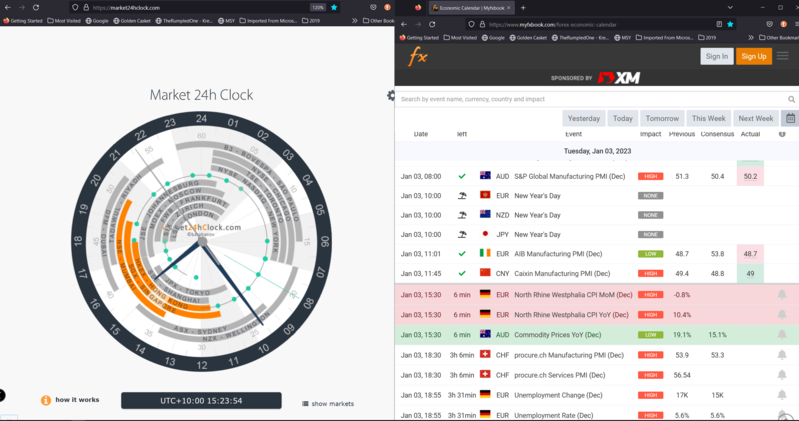Click the bookmark star in Myfxbook address bar

(730, 24)
